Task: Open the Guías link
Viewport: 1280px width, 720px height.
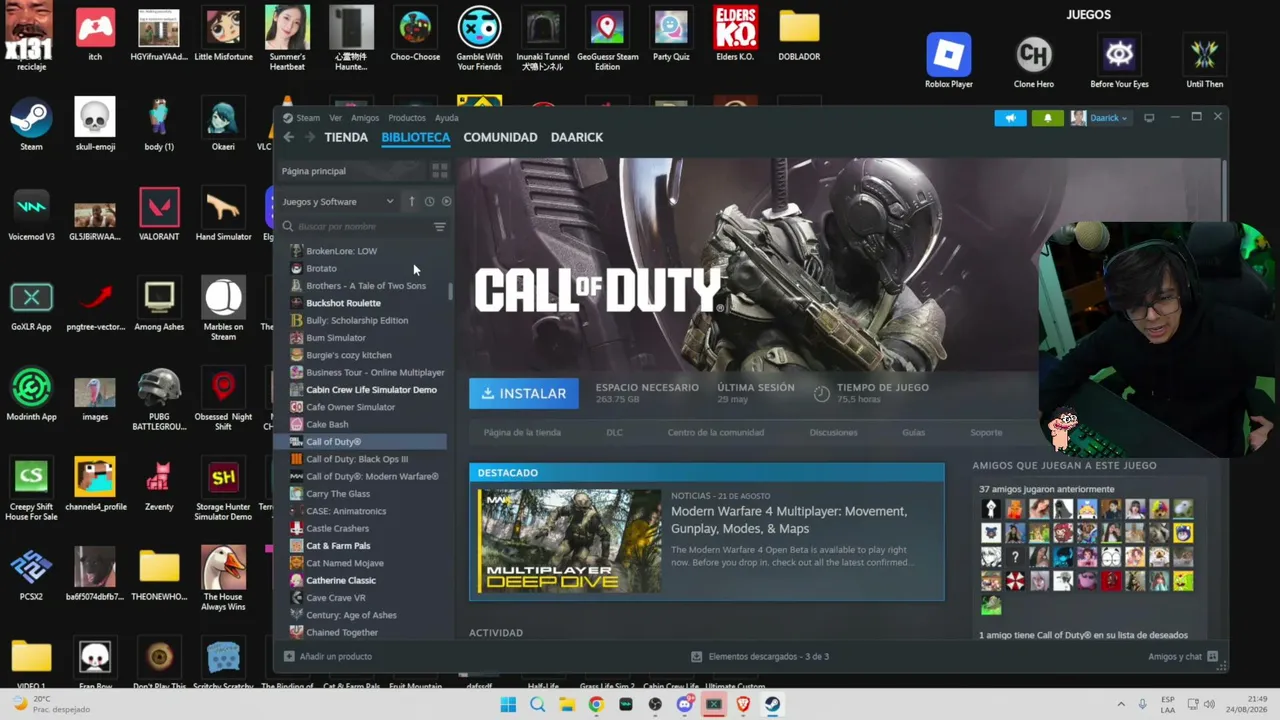Action: [913, 433]
